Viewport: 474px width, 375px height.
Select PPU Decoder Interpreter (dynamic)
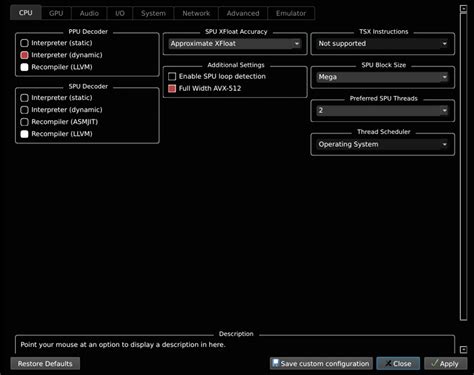[61, 55]
